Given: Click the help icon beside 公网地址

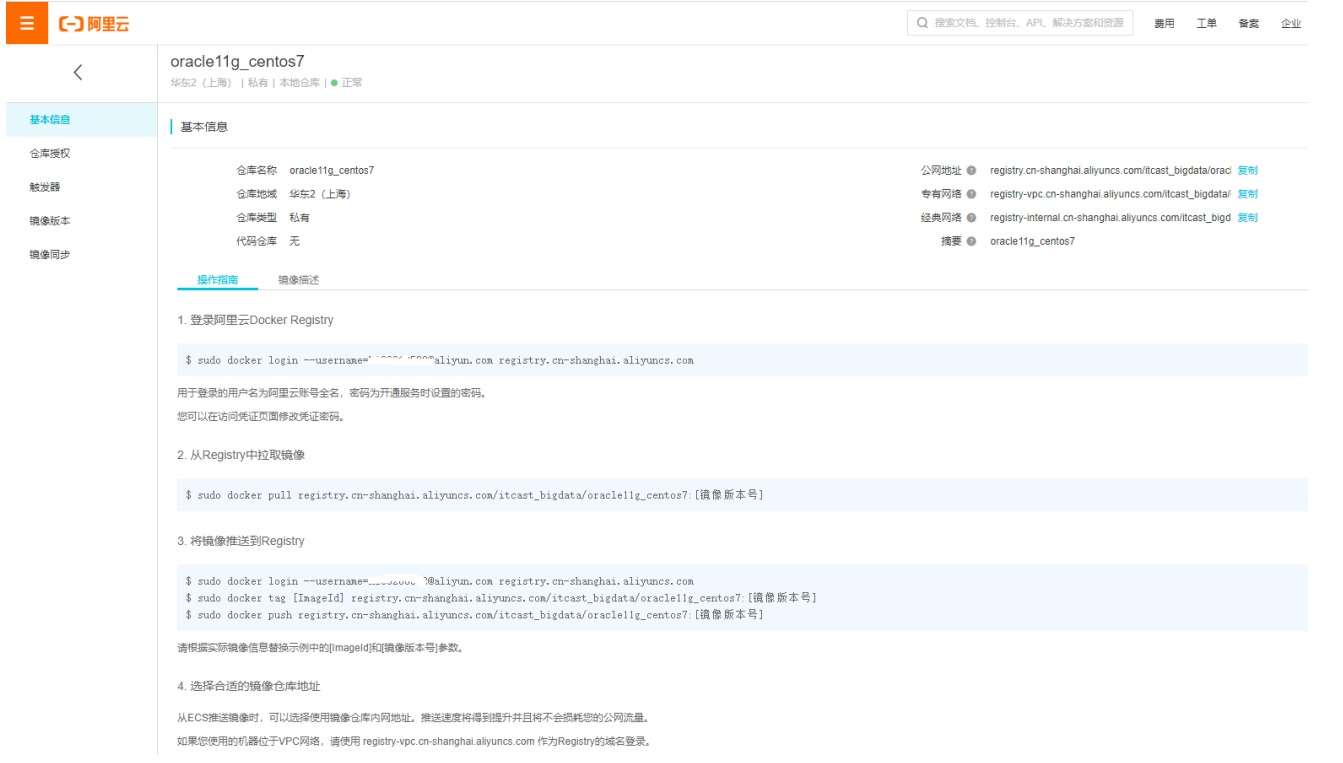Looking at the screenshot, I should (x=971, y=171).
